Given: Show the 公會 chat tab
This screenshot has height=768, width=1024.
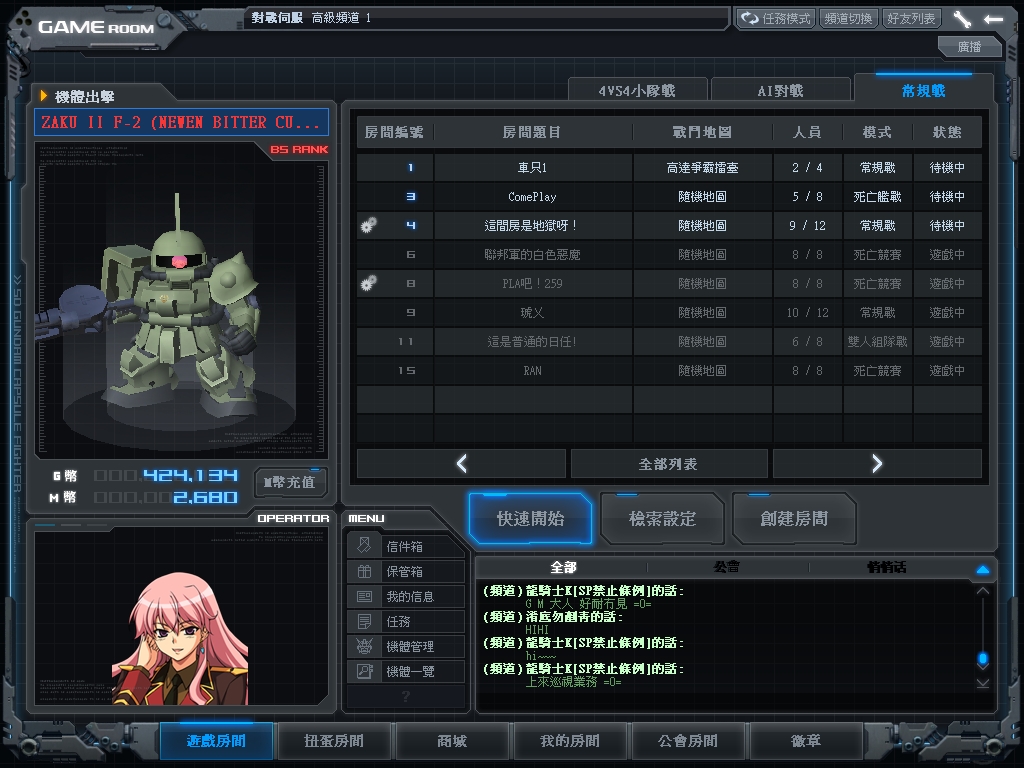Looking at the screenshot, I should pyautogui.click(x=727, y=567).
